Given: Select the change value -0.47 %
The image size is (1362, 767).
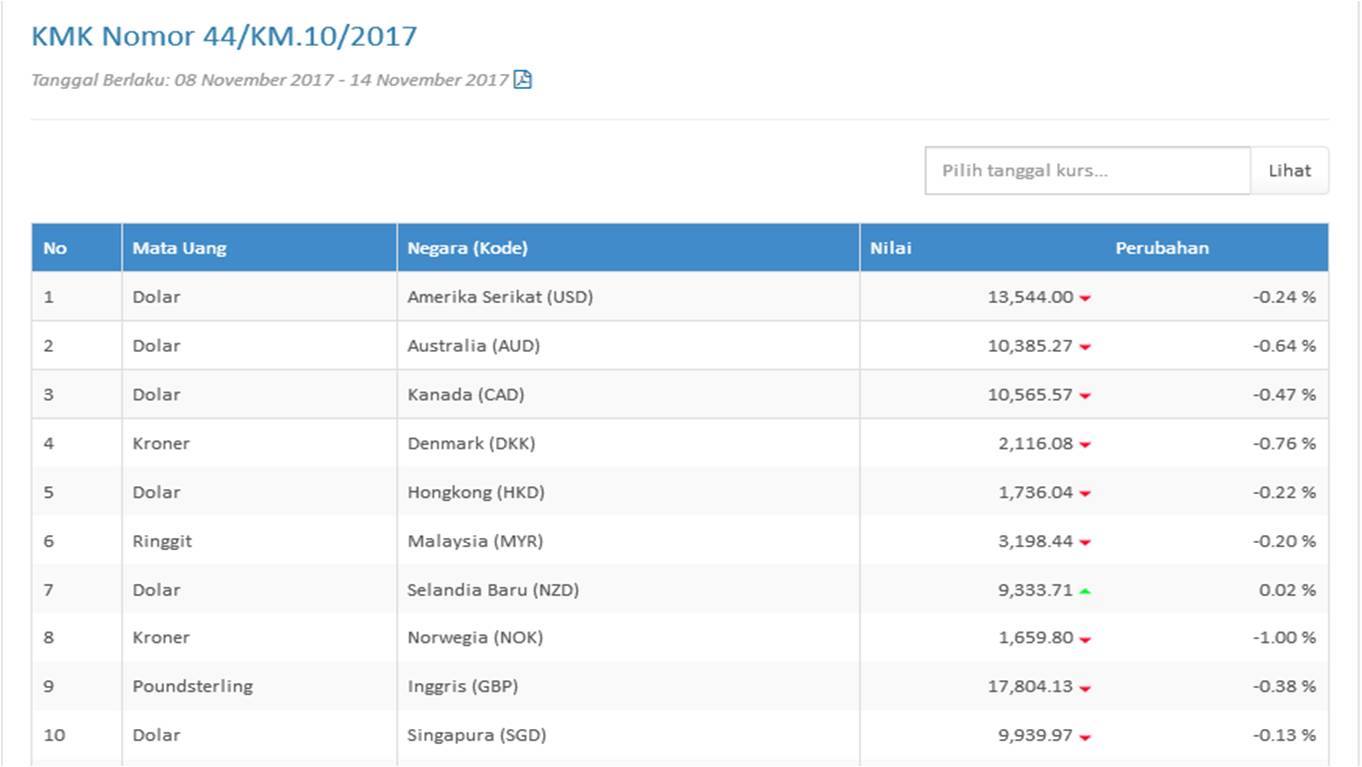Looking at the screenshot, I should tap(1284, 394).
